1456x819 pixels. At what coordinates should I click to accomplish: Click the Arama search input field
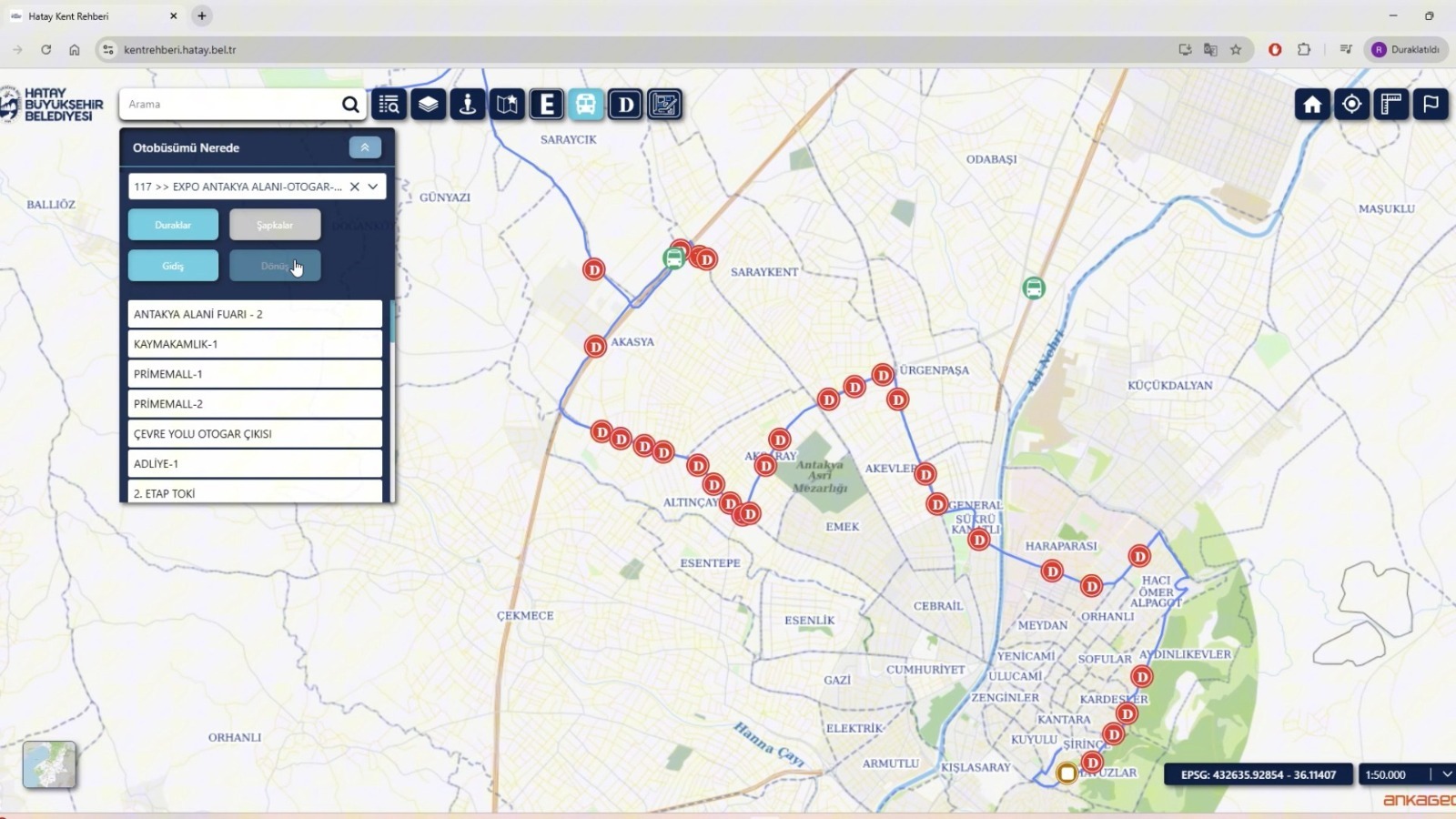tap(232, 105)
